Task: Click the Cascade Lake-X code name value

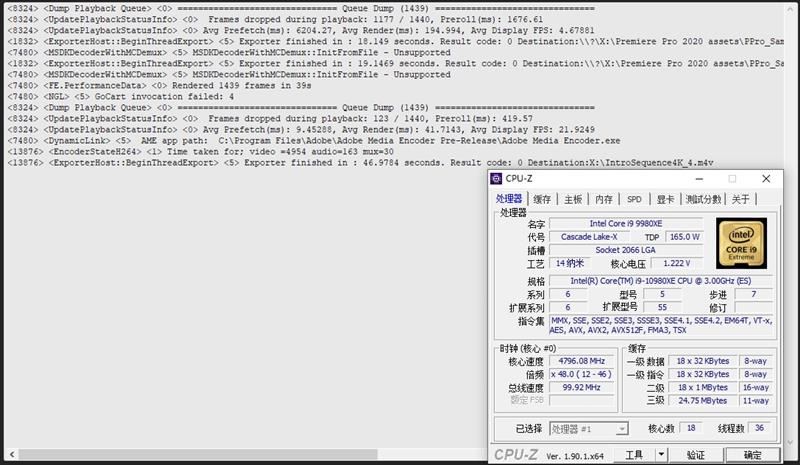Action: pos(589,237)
